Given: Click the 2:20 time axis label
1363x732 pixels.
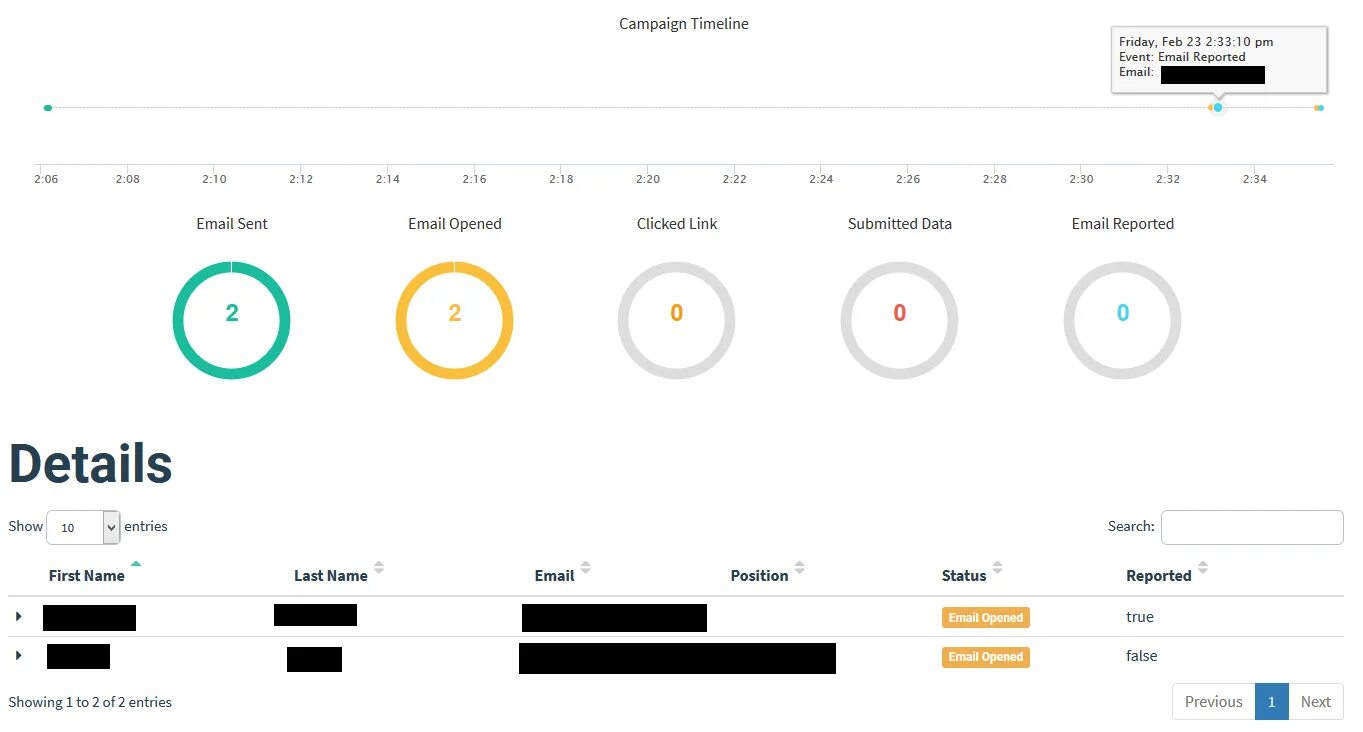Looking at the screenshot, I should (x=647, y=179).
